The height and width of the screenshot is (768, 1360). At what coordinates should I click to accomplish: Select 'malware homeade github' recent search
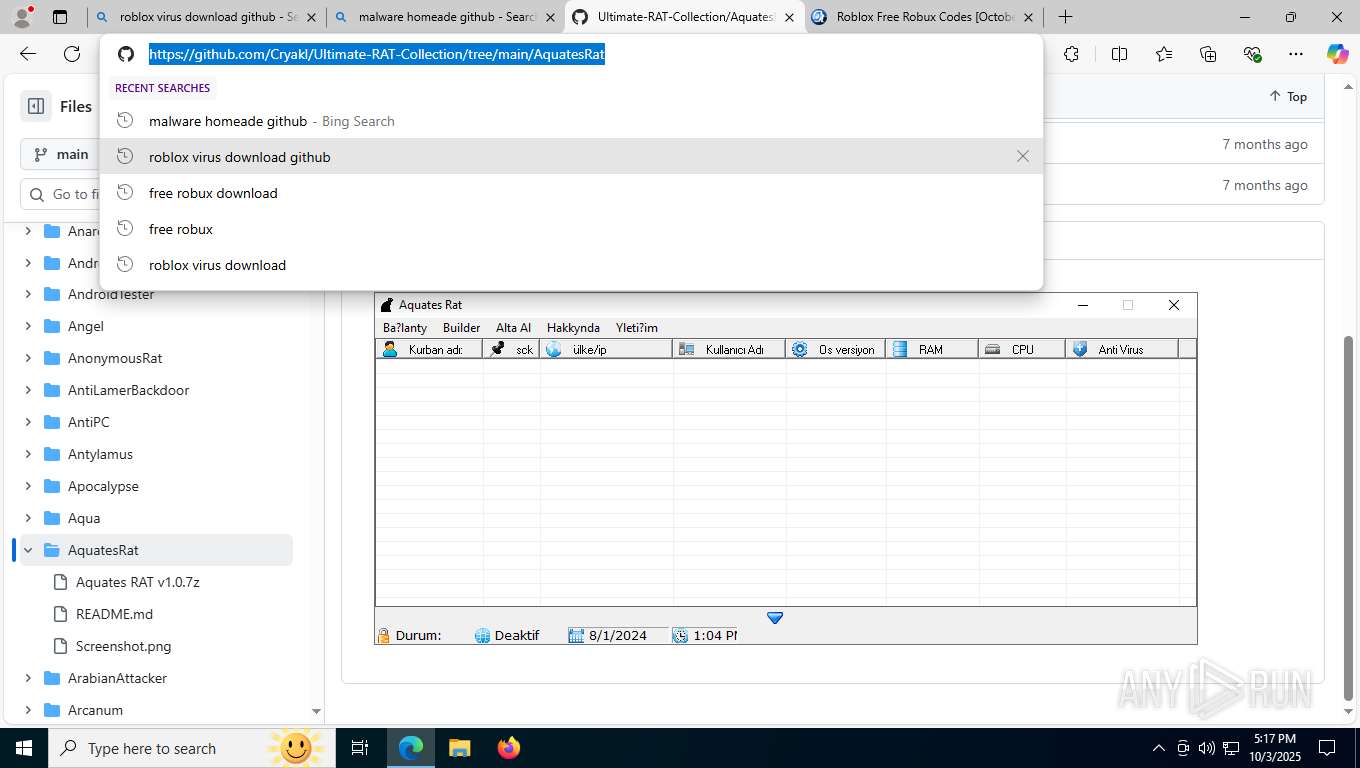click(571, 121)
